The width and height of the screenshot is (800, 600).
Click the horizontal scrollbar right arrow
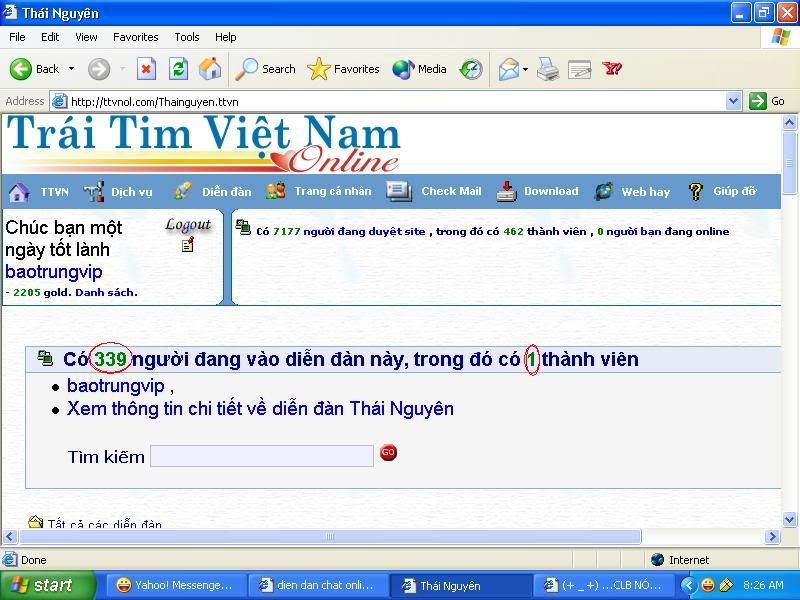[x=772, y=536]
